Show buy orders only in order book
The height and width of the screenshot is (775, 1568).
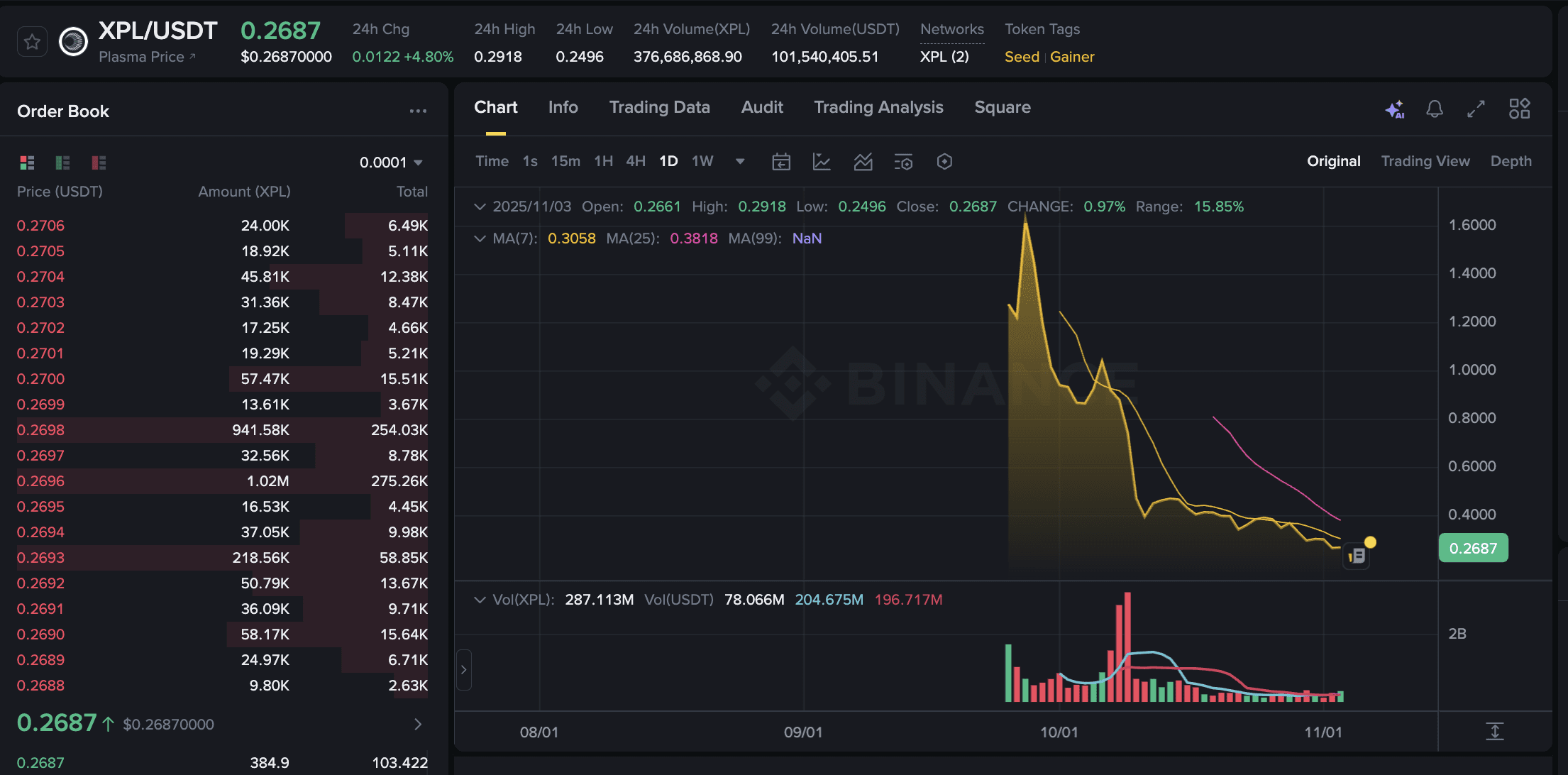pyautogui.click(x=63, y=163)
